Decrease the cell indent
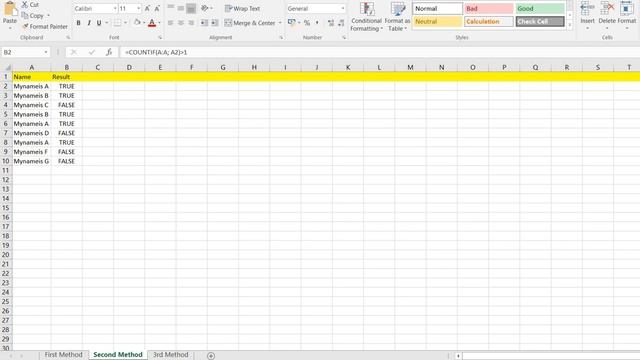 click(x=204, y=23)
